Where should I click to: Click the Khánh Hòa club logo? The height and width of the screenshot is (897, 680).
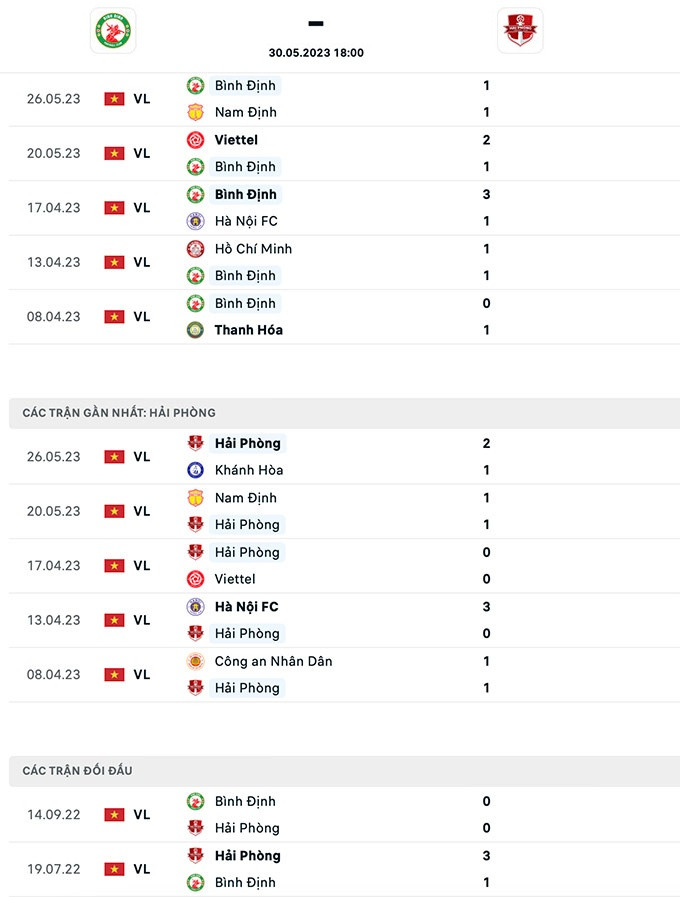(195, 470)
